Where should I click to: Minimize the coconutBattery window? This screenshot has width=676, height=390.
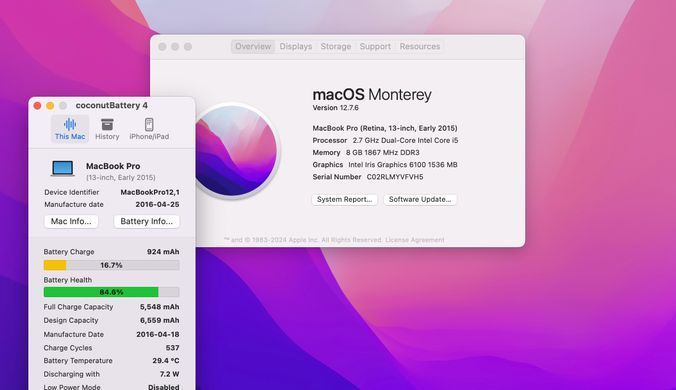click(50, 106)
